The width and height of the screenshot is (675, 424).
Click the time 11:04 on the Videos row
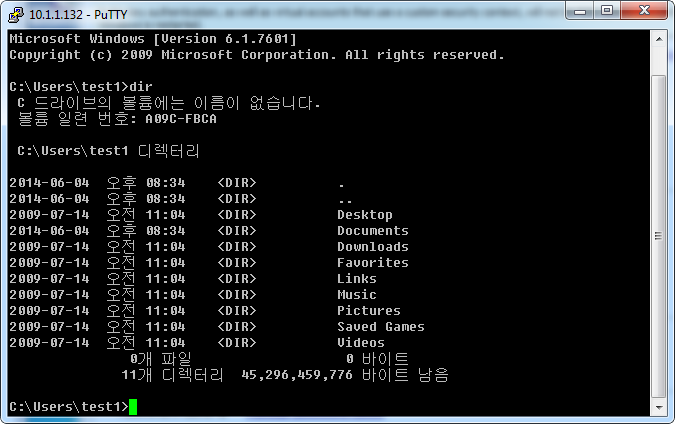coord(165,343)
